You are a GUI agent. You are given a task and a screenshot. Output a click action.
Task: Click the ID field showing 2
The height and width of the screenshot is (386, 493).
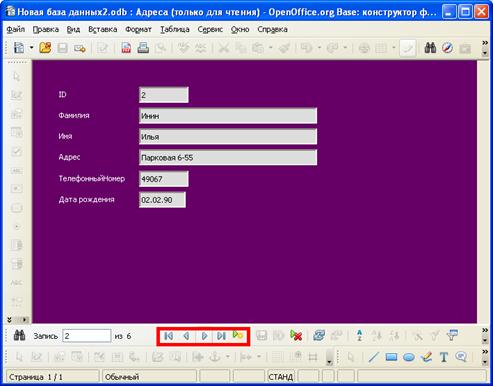click(164, 95)
